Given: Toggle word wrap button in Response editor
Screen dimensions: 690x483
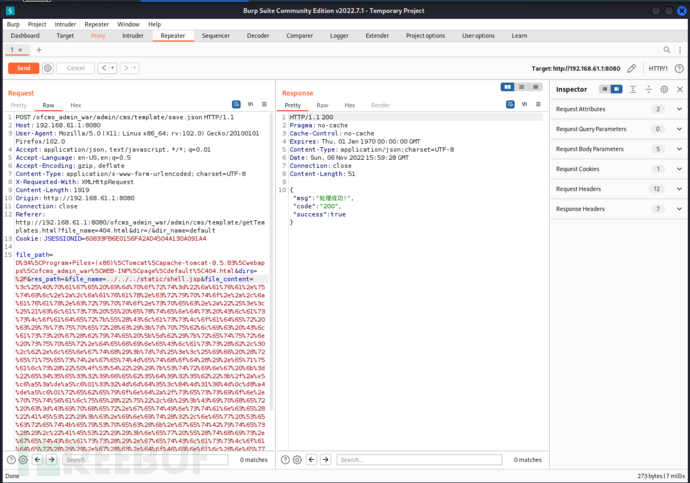Looking at the screenshot, I should (512, 104).
